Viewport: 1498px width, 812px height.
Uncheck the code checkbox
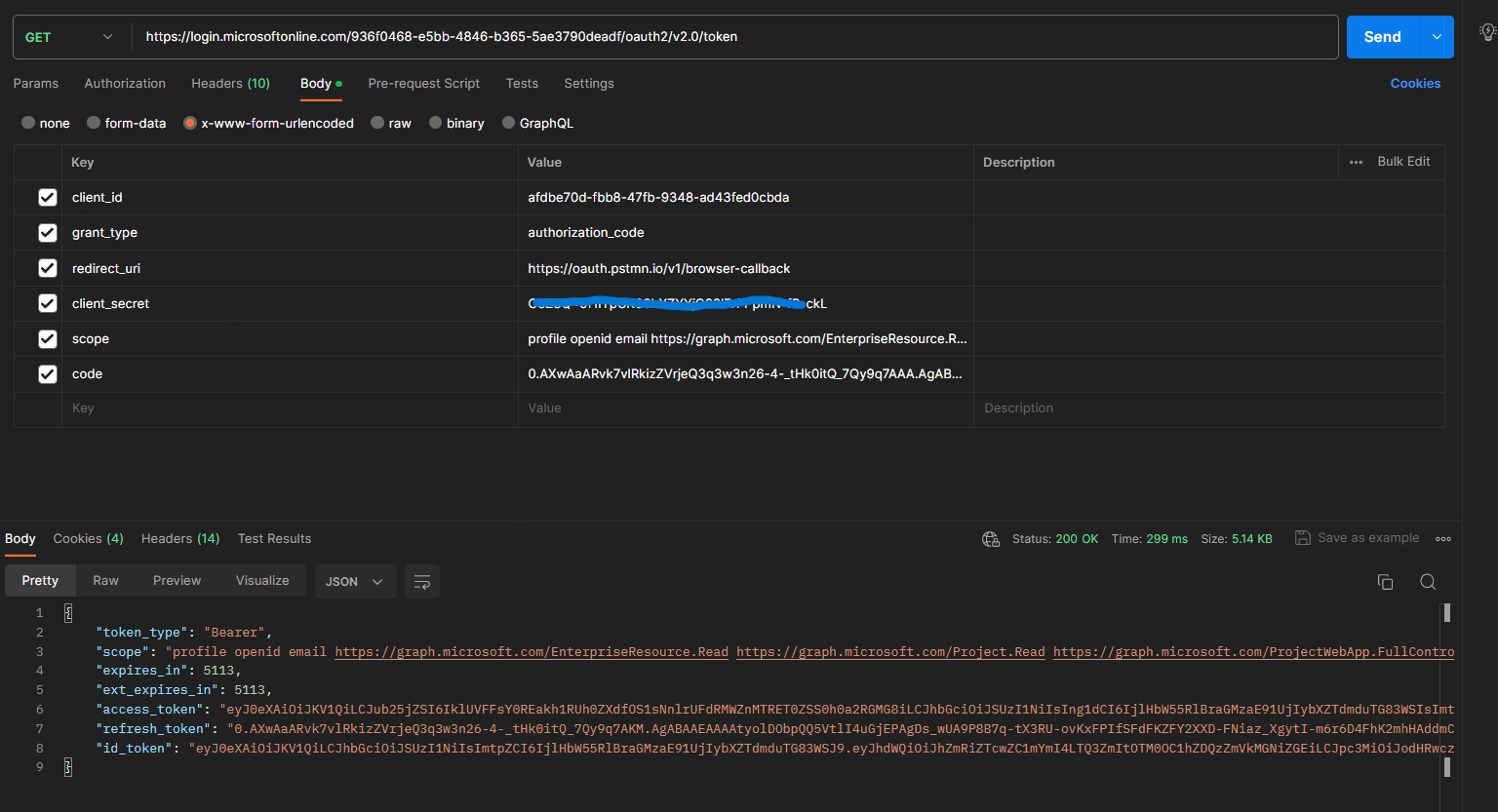point(48,374)
